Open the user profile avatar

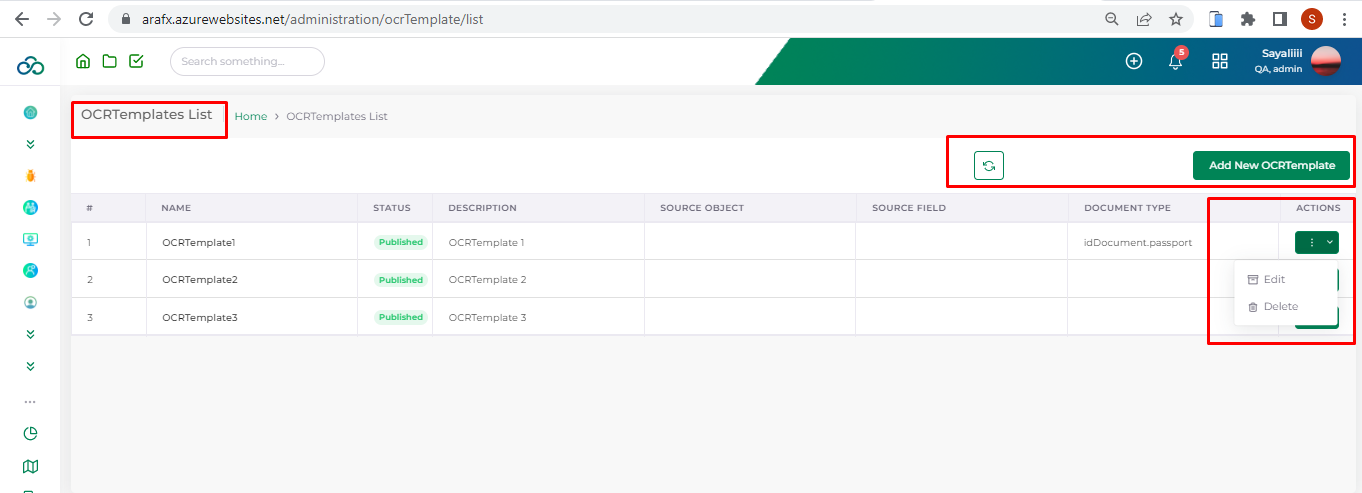(1325, 62)
